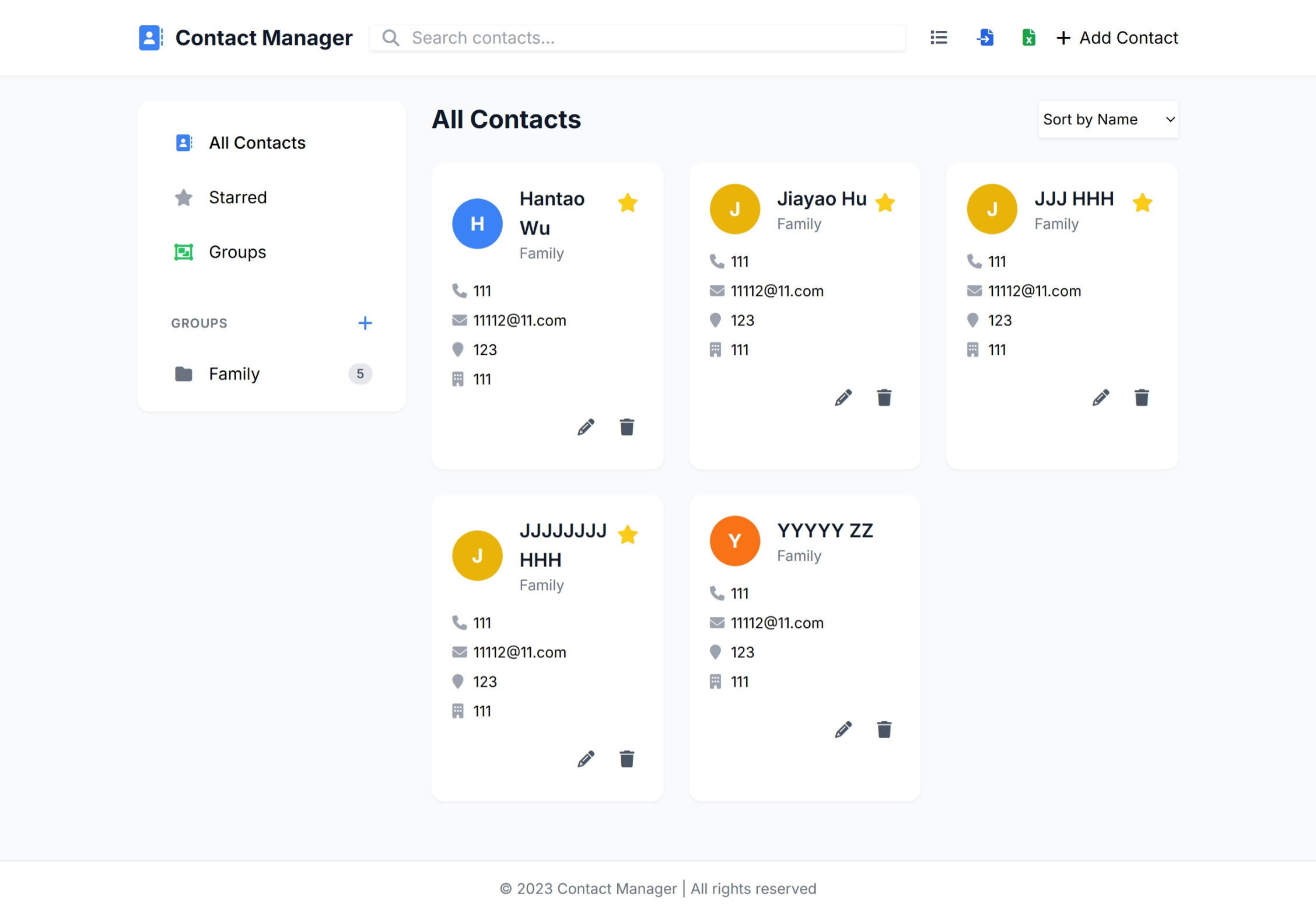Add a new group with plus icon
This screenshot has height=915, width=1316.
[365, 323]
